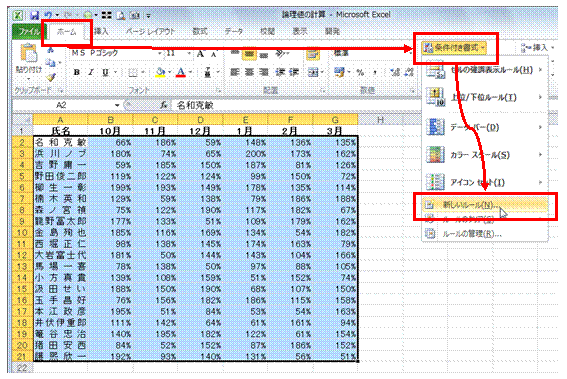This screenshot has height=379, width=567.
Task: Open the クリップボード pane launcher
Action: 61,90
